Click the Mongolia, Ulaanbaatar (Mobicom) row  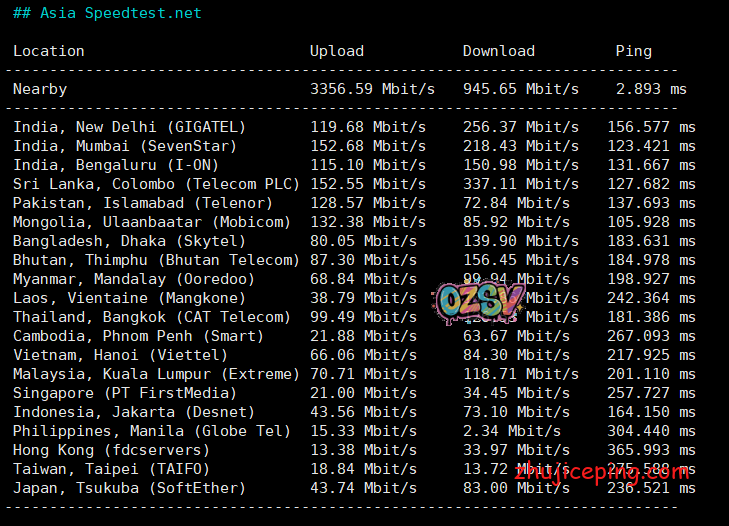pyautogui.click(x=151, y=222)
